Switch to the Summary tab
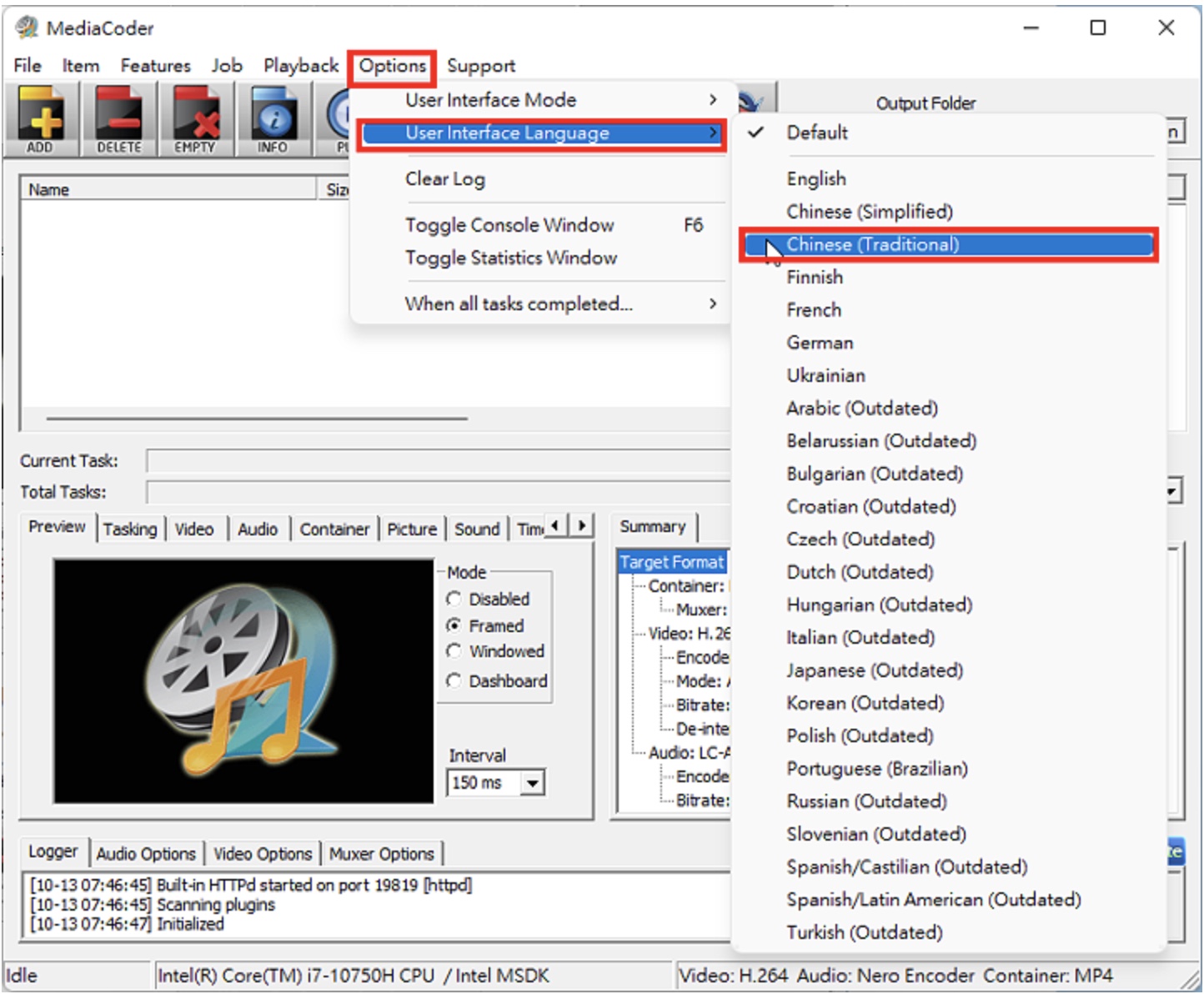The width and height of the screenshot is (1204, 994). [653, 527]
